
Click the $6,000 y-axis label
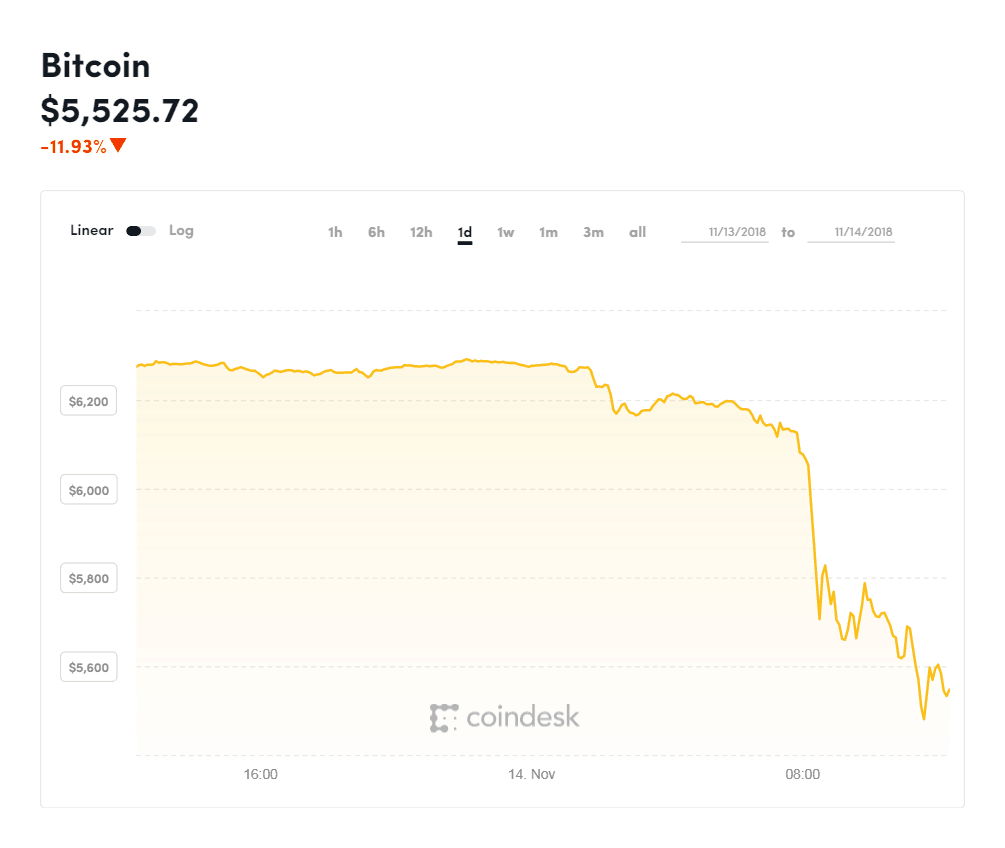[89, 490]
